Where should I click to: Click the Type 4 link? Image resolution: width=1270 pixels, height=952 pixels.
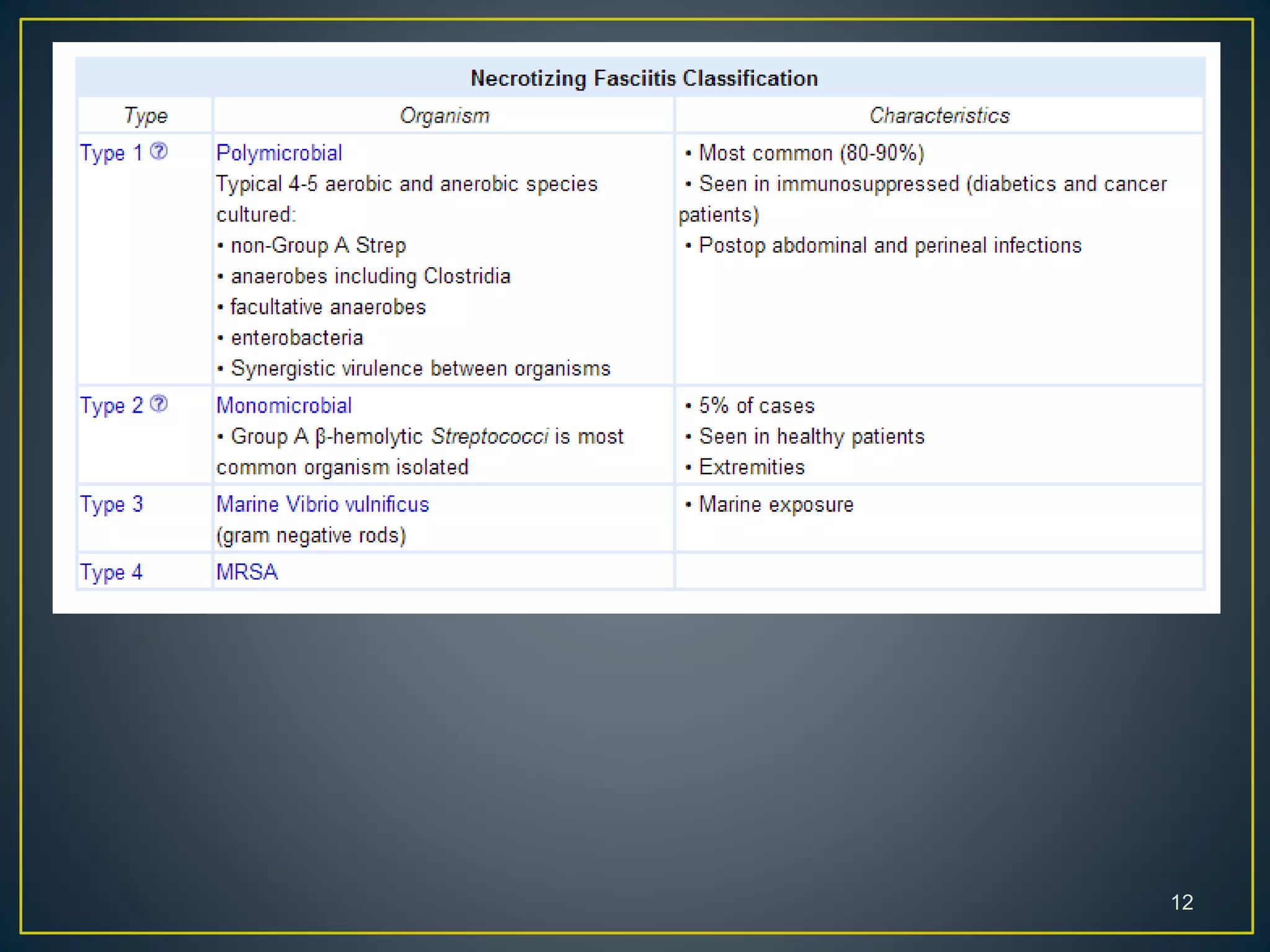coord(111,572)
